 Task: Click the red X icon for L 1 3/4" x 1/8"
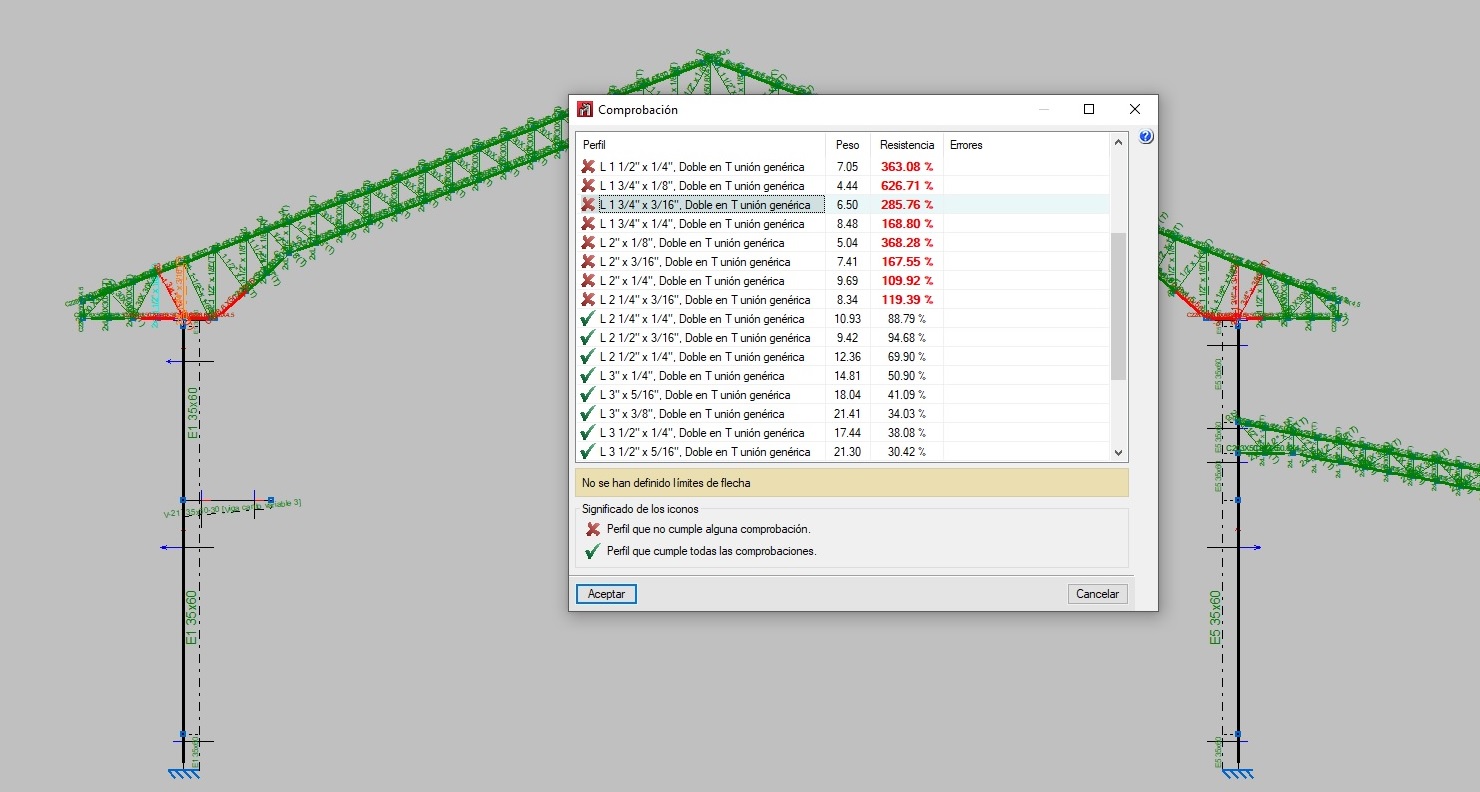pos(588,186)
